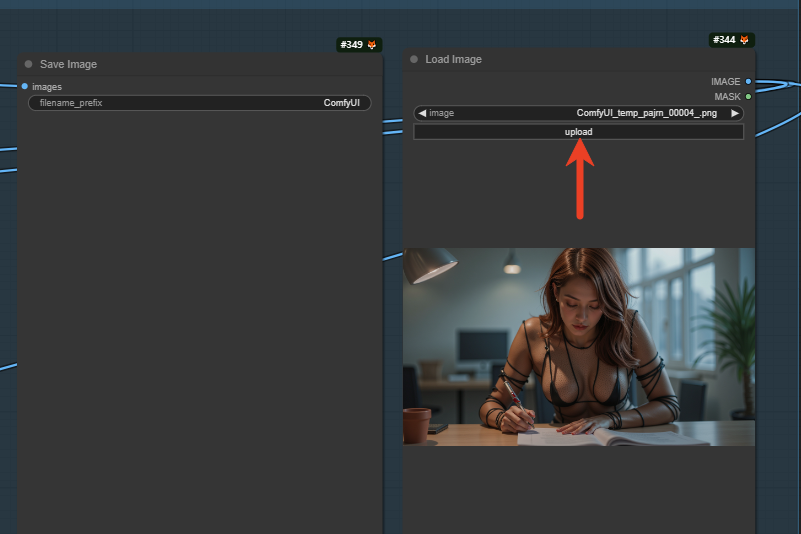Click the MASK output connector dot
The width and height of the screenshot is (801, 534).
748,97
